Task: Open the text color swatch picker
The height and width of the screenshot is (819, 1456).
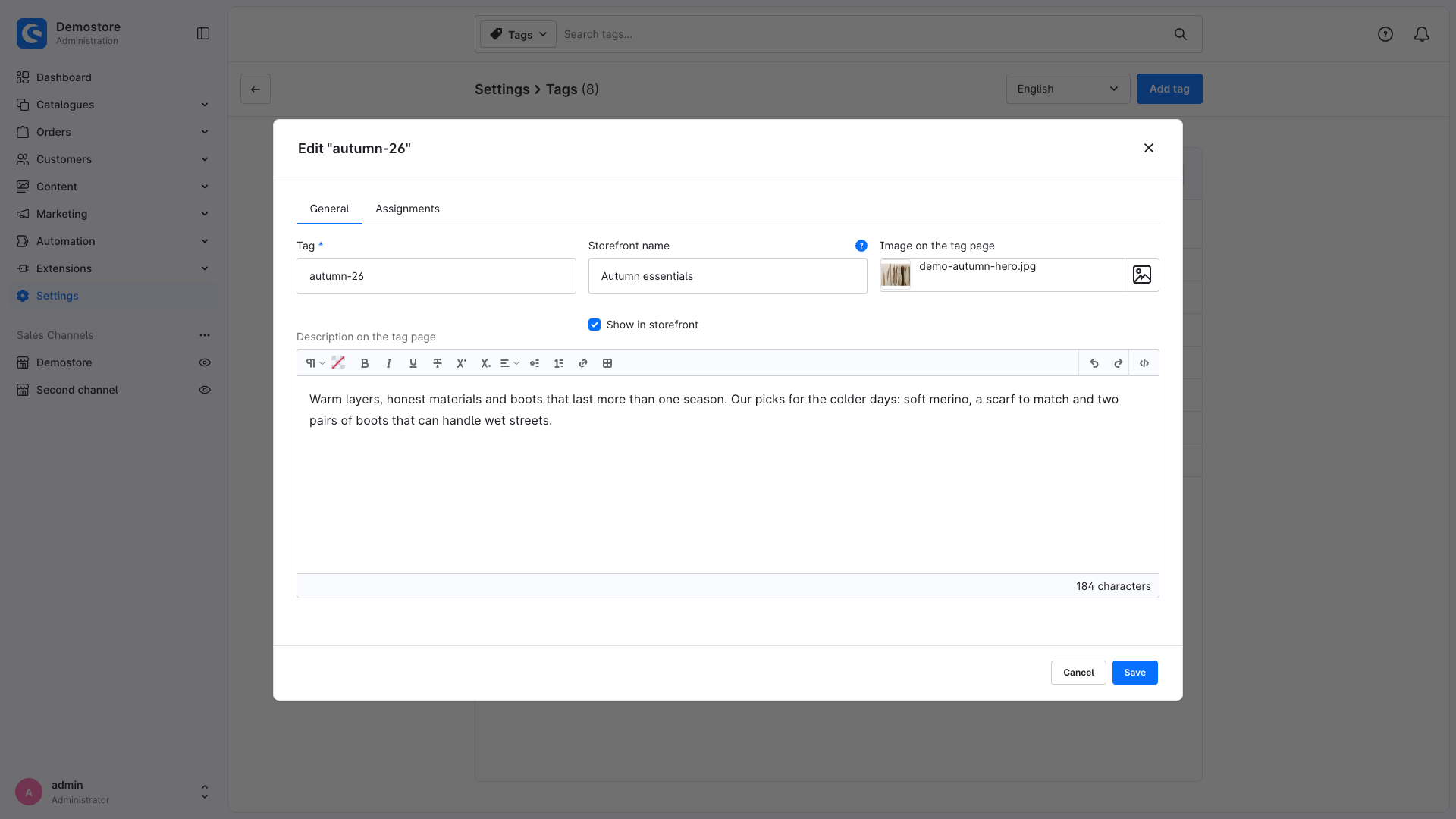Action: tap(338, 363)
